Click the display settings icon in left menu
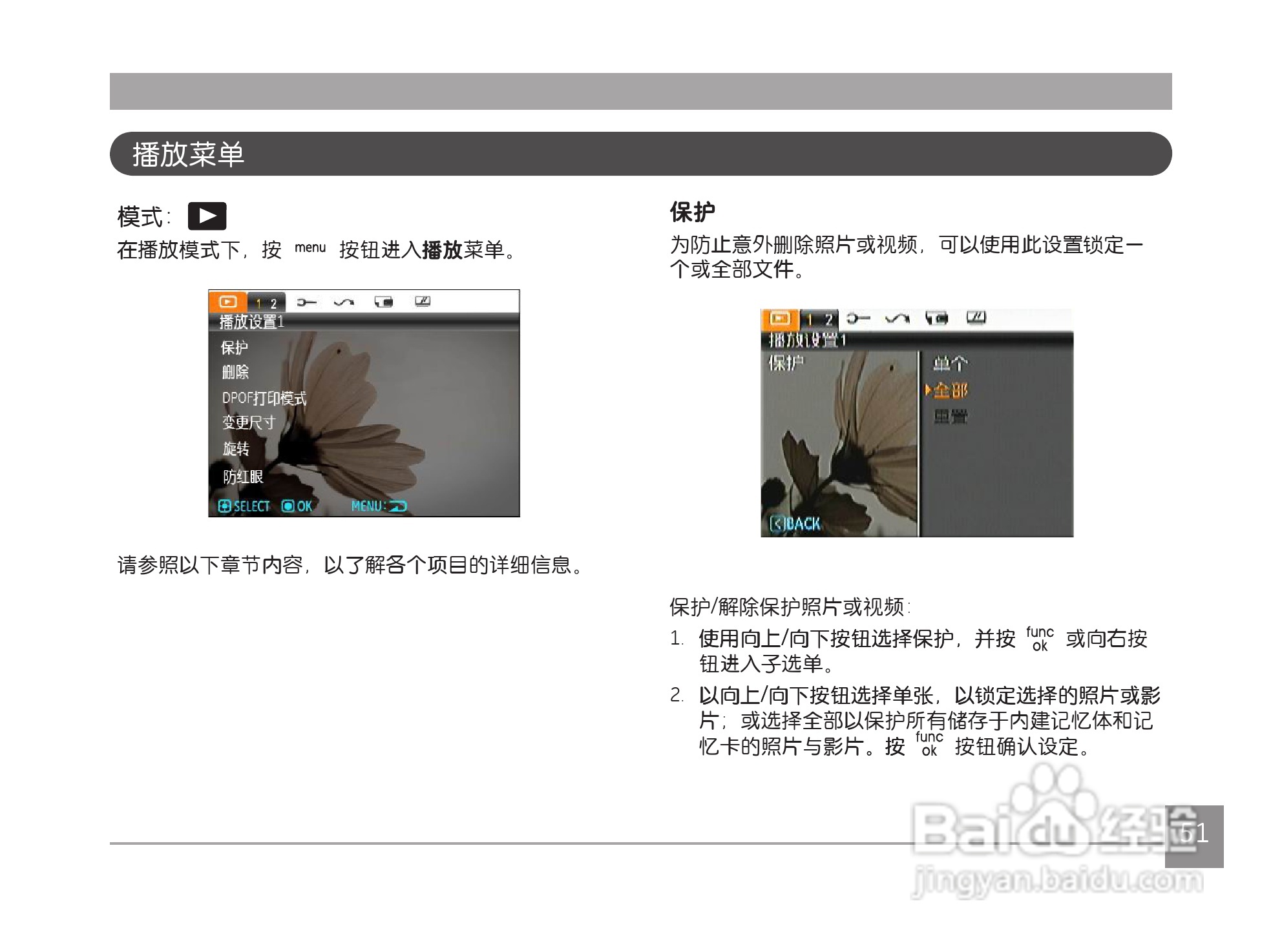Screen dimensions: 1282x952 (x=422, y=302)
